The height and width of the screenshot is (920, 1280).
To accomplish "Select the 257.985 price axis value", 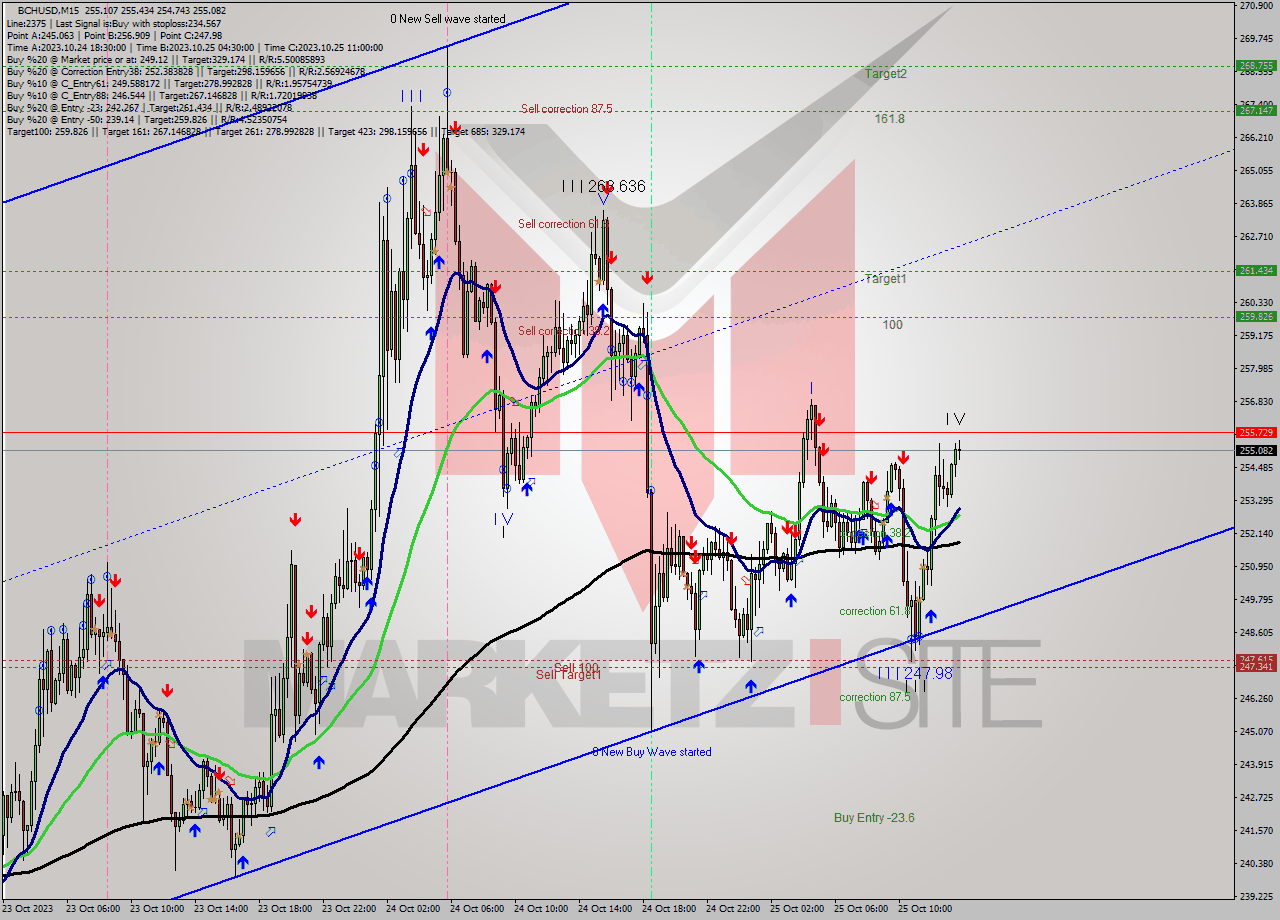I will point(1256,369).
